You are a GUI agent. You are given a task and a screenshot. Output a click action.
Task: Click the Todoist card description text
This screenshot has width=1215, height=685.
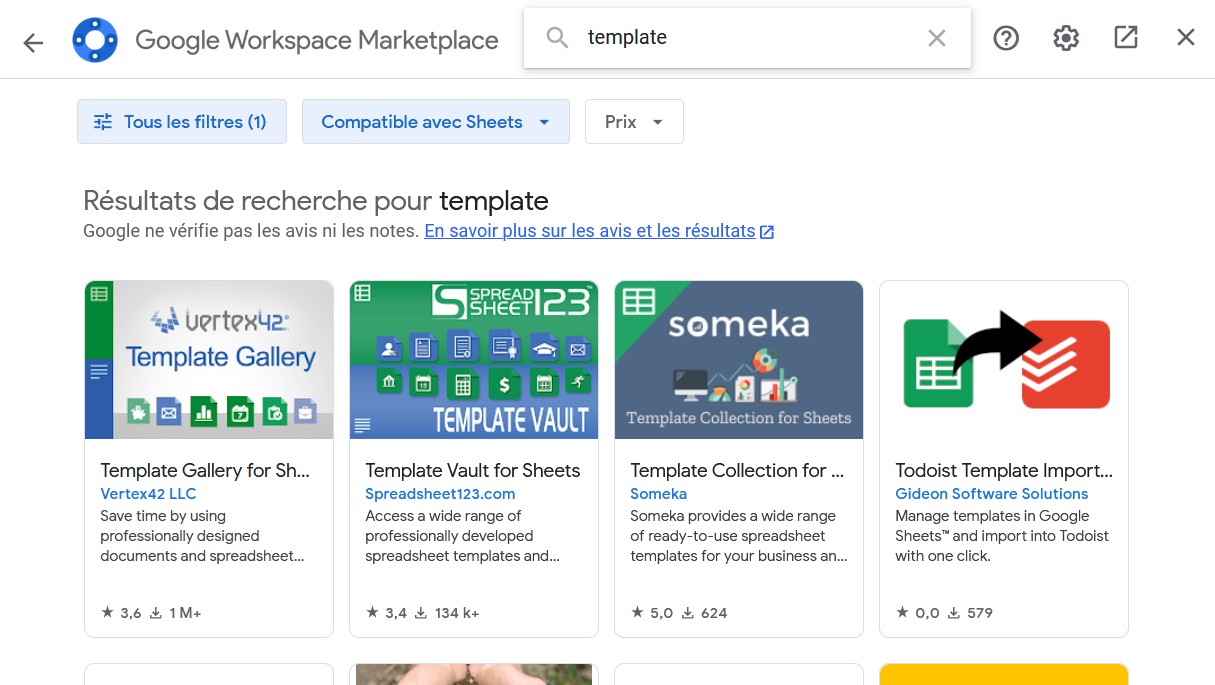coord(1002,536)
